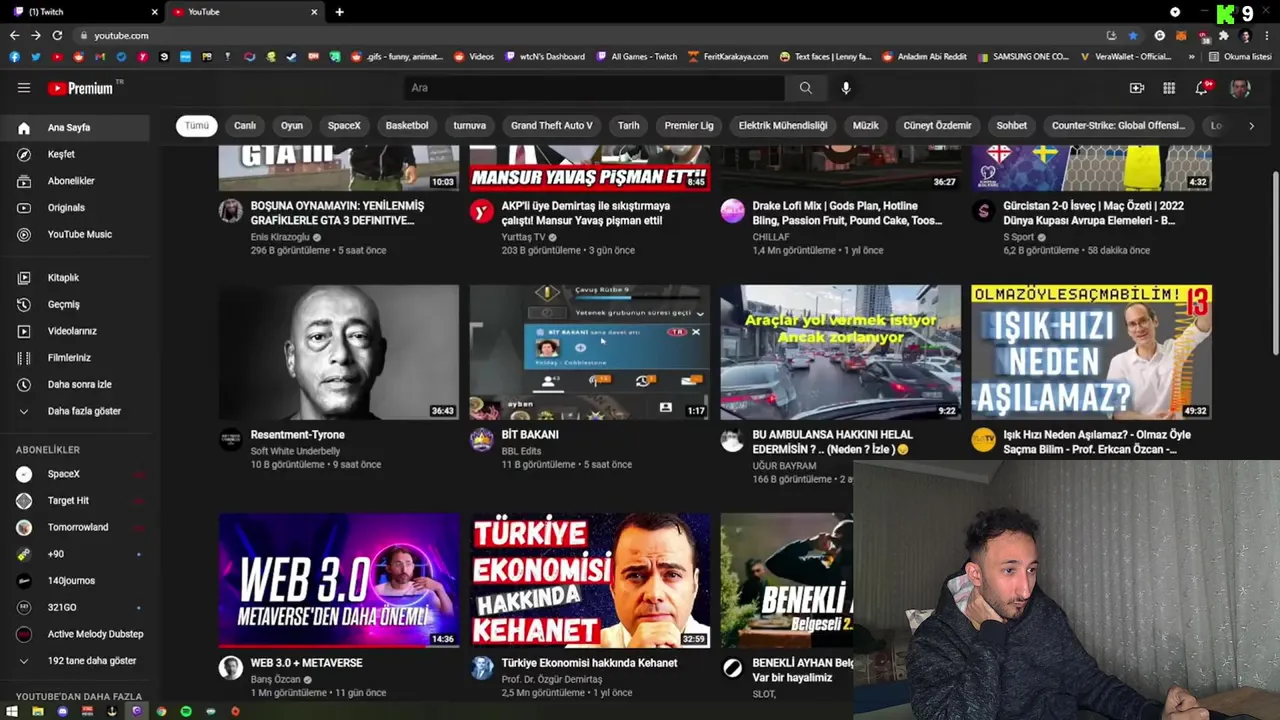
Task: Click the search magnifier button
Action: pos(805,88)
